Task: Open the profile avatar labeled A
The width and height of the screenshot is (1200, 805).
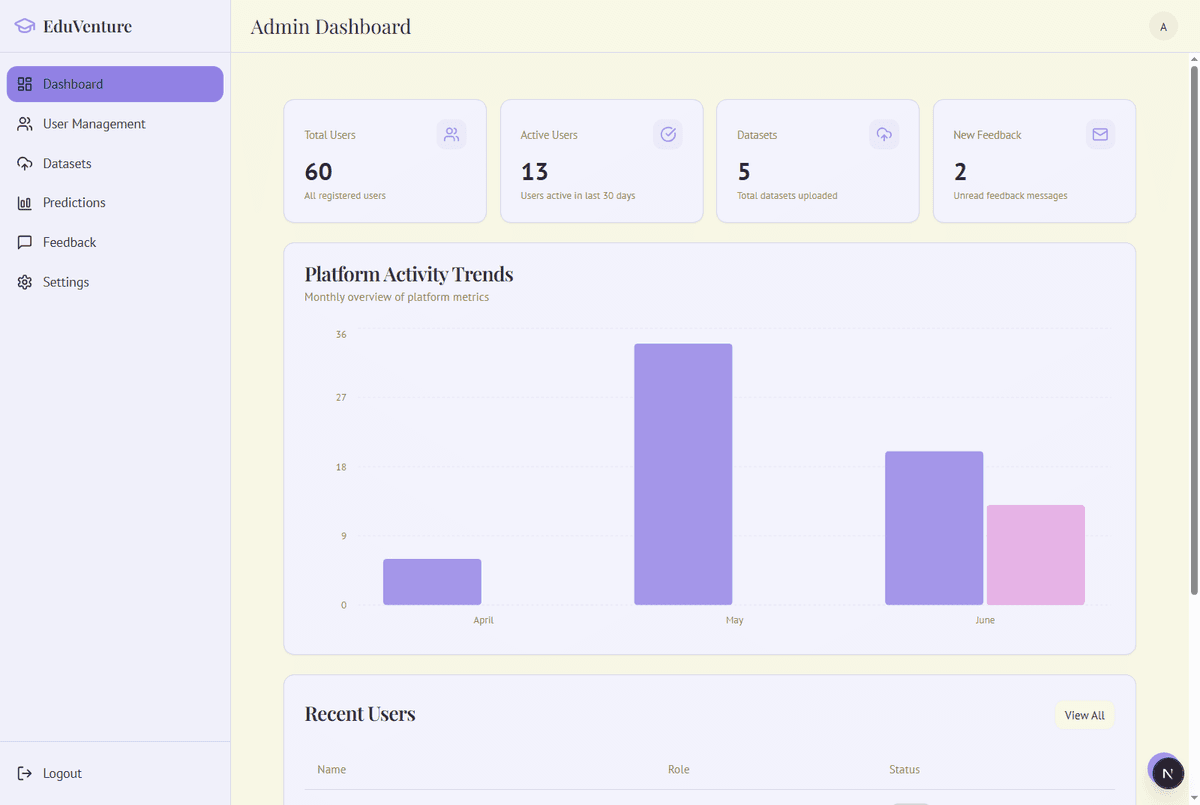Action: (x=1163, y=27)
